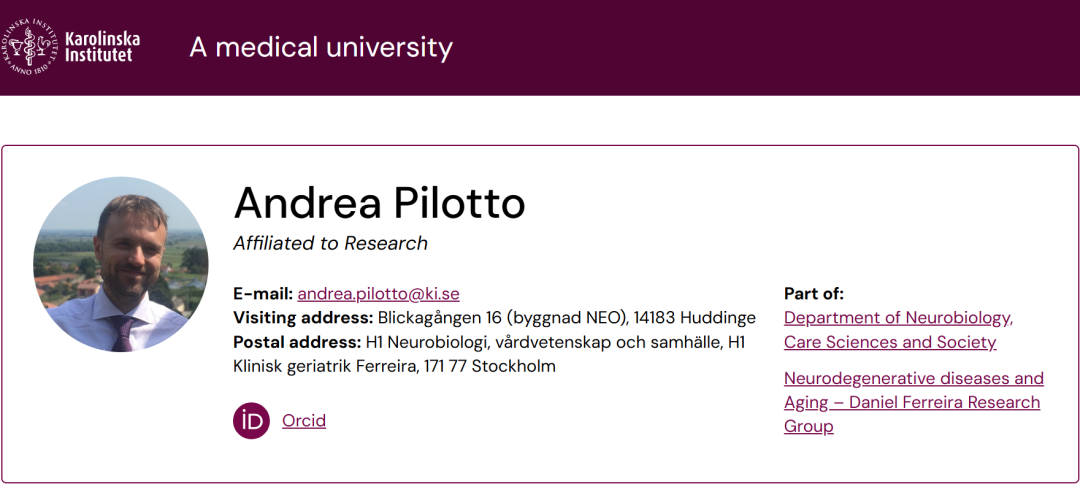The width and height of the screenshot is (1080, 484).
Task: Click Andrea Pilotto's circular profile photo
Action: point(121,264)
